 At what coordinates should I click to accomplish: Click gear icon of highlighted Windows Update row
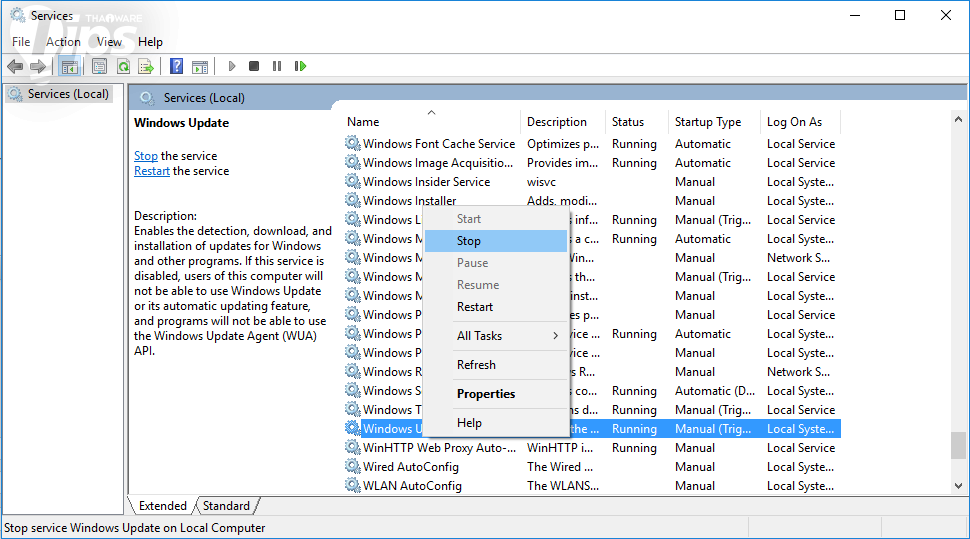pos(353,428)
